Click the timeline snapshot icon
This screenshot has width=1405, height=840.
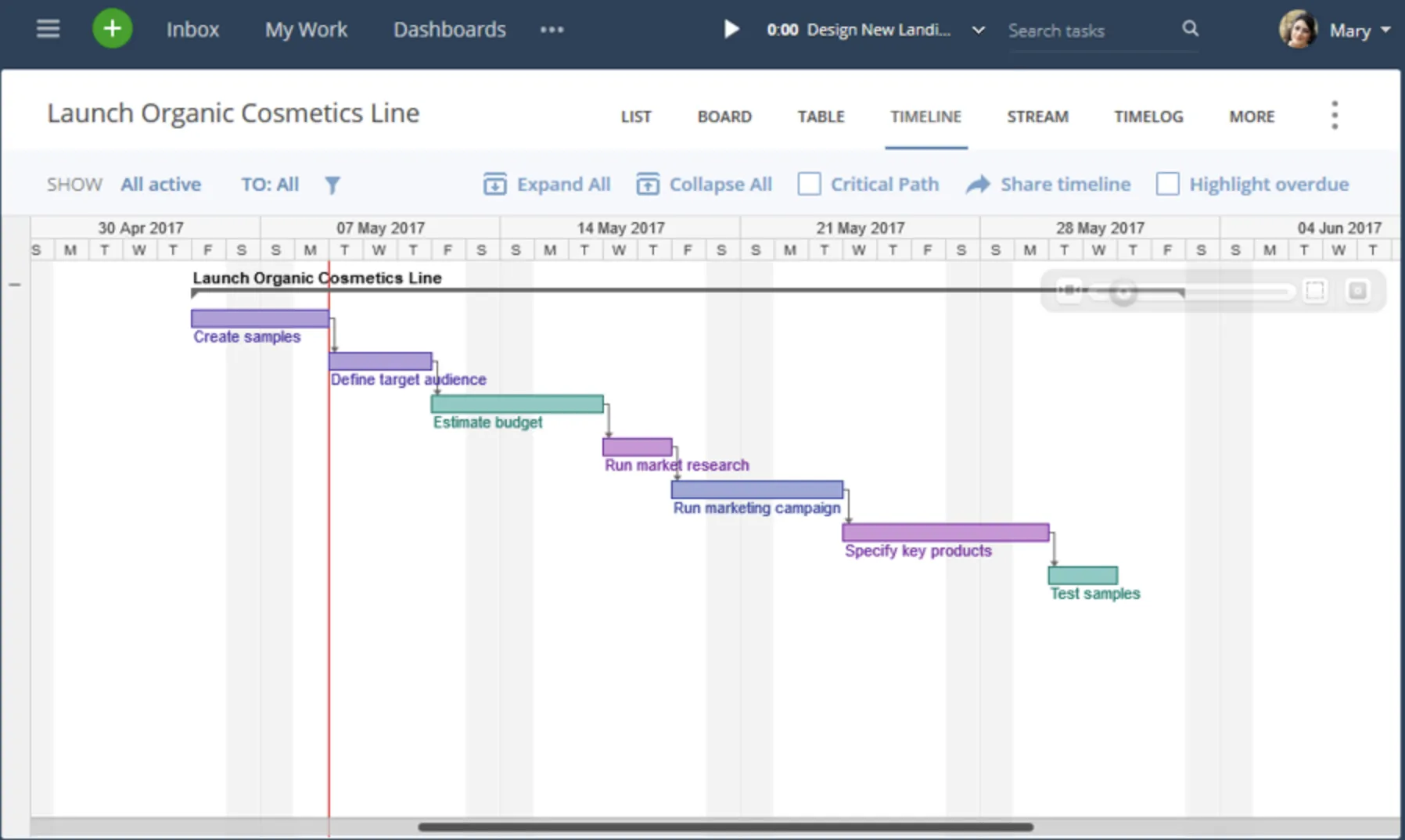click(x=1358, y=290)
